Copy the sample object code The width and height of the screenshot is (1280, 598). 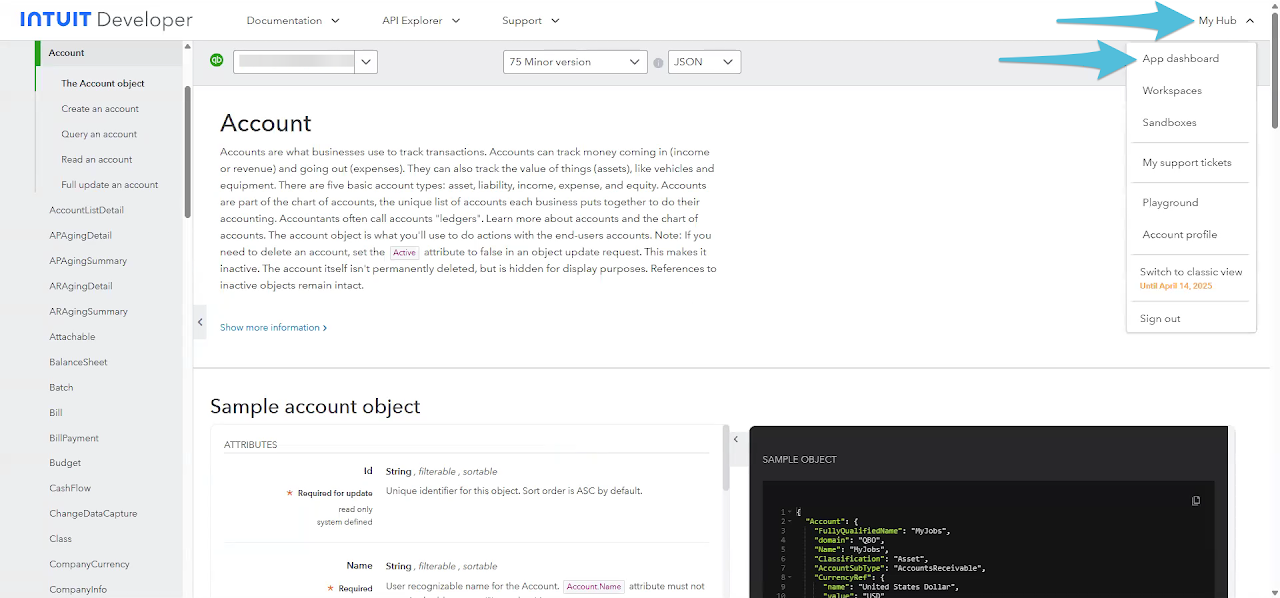click(x=1196, y=501)
